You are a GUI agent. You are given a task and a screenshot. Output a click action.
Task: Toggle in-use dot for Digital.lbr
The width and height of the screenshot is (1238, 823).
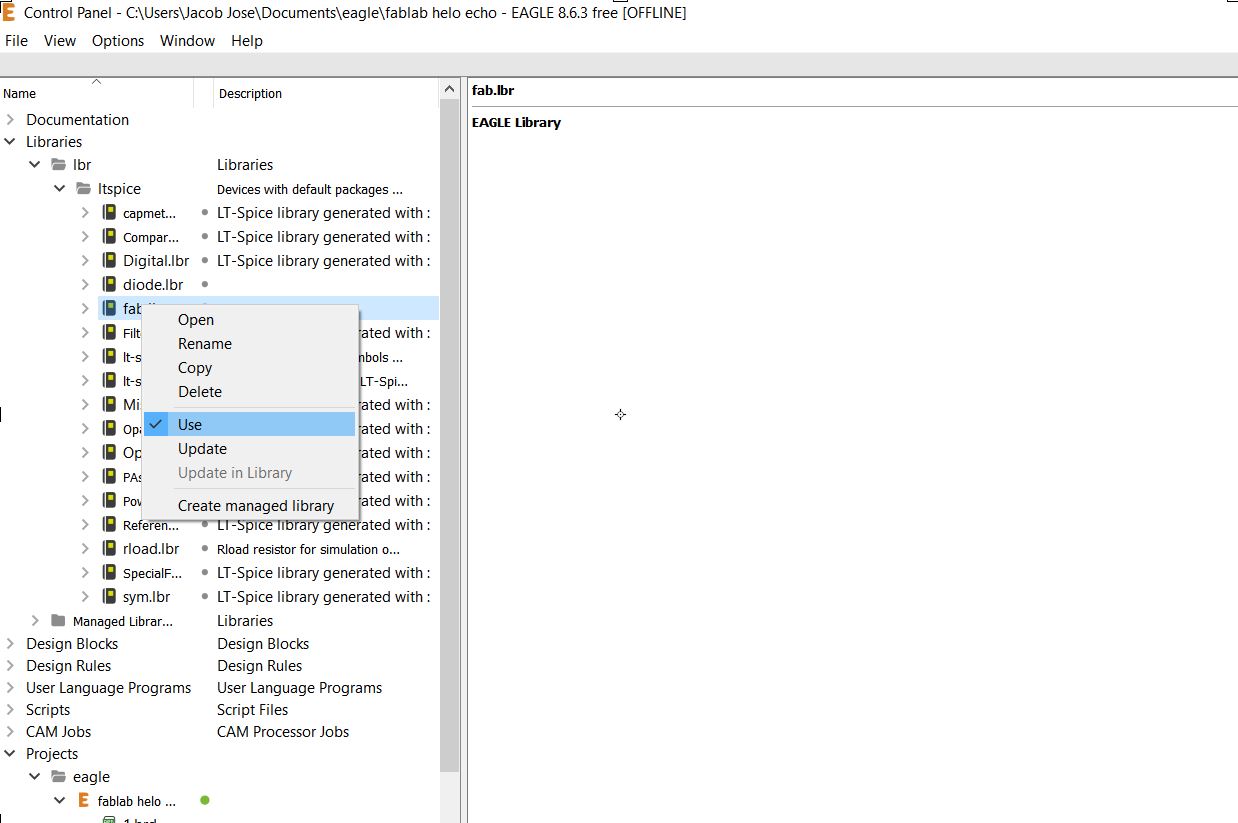click(205, 260)
